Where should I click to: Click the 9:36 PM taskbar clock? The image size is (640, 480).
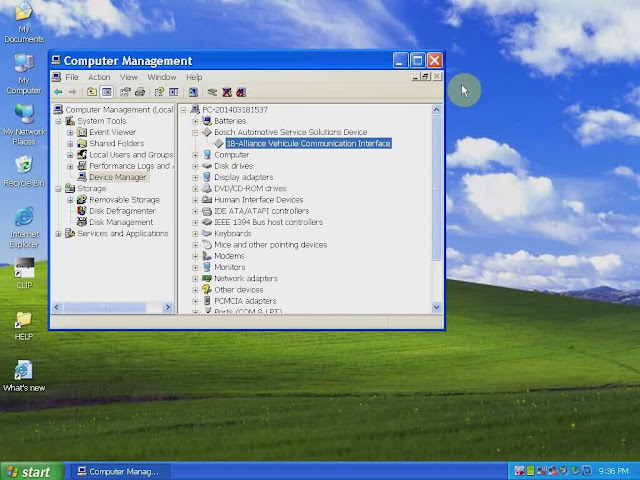tap(613, 471)
